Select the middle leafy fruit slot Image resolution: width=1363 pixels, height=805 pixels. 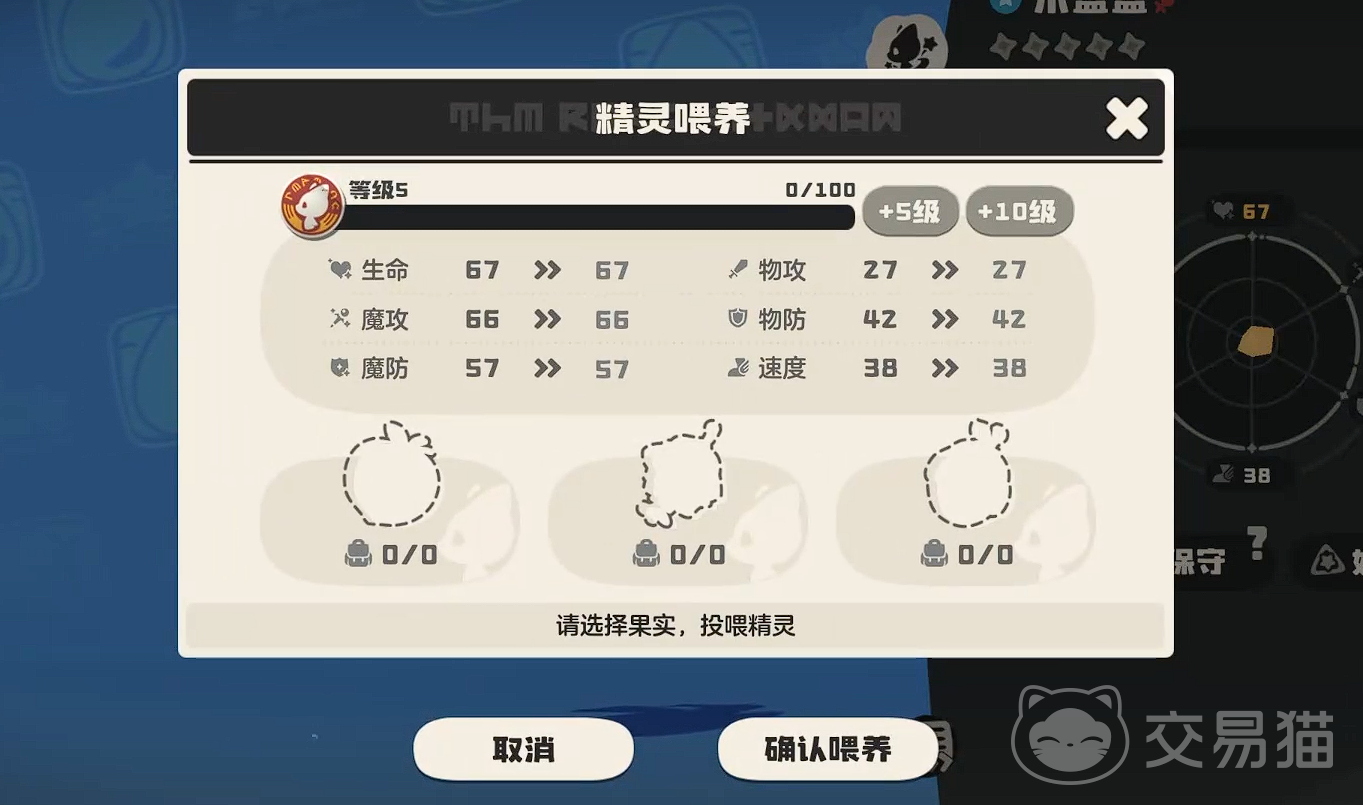point(680,474)
